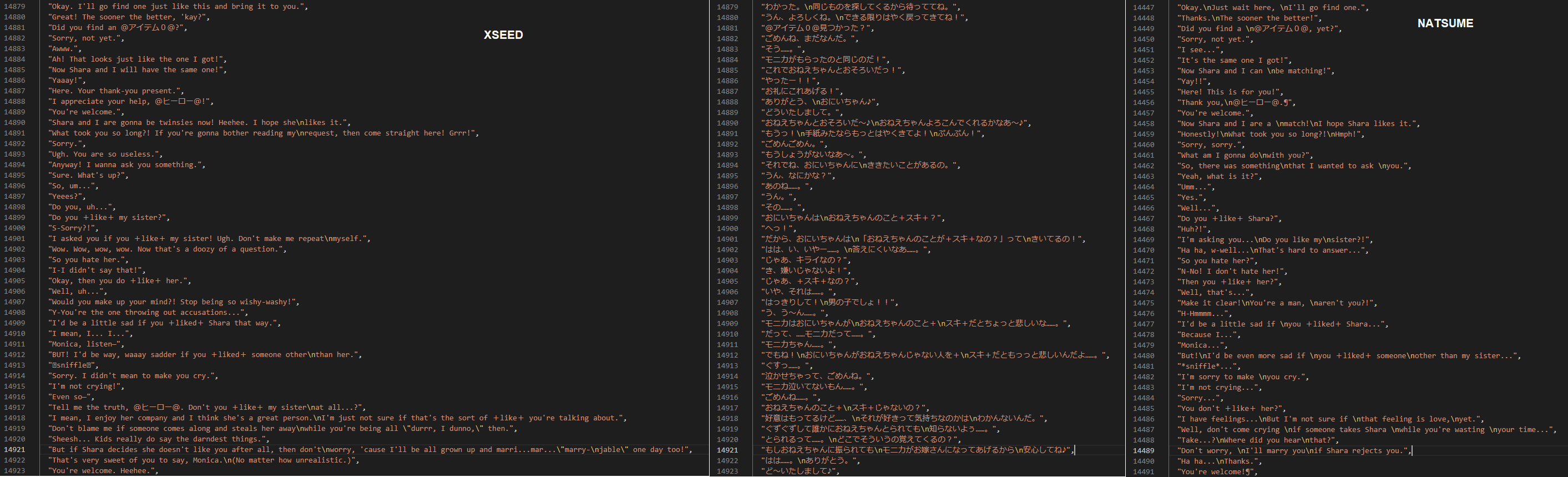The image size is (1568, 477).
Task: Select "Don't worry, \nI'll marry you" line
Action: [x=1293, y=451]
